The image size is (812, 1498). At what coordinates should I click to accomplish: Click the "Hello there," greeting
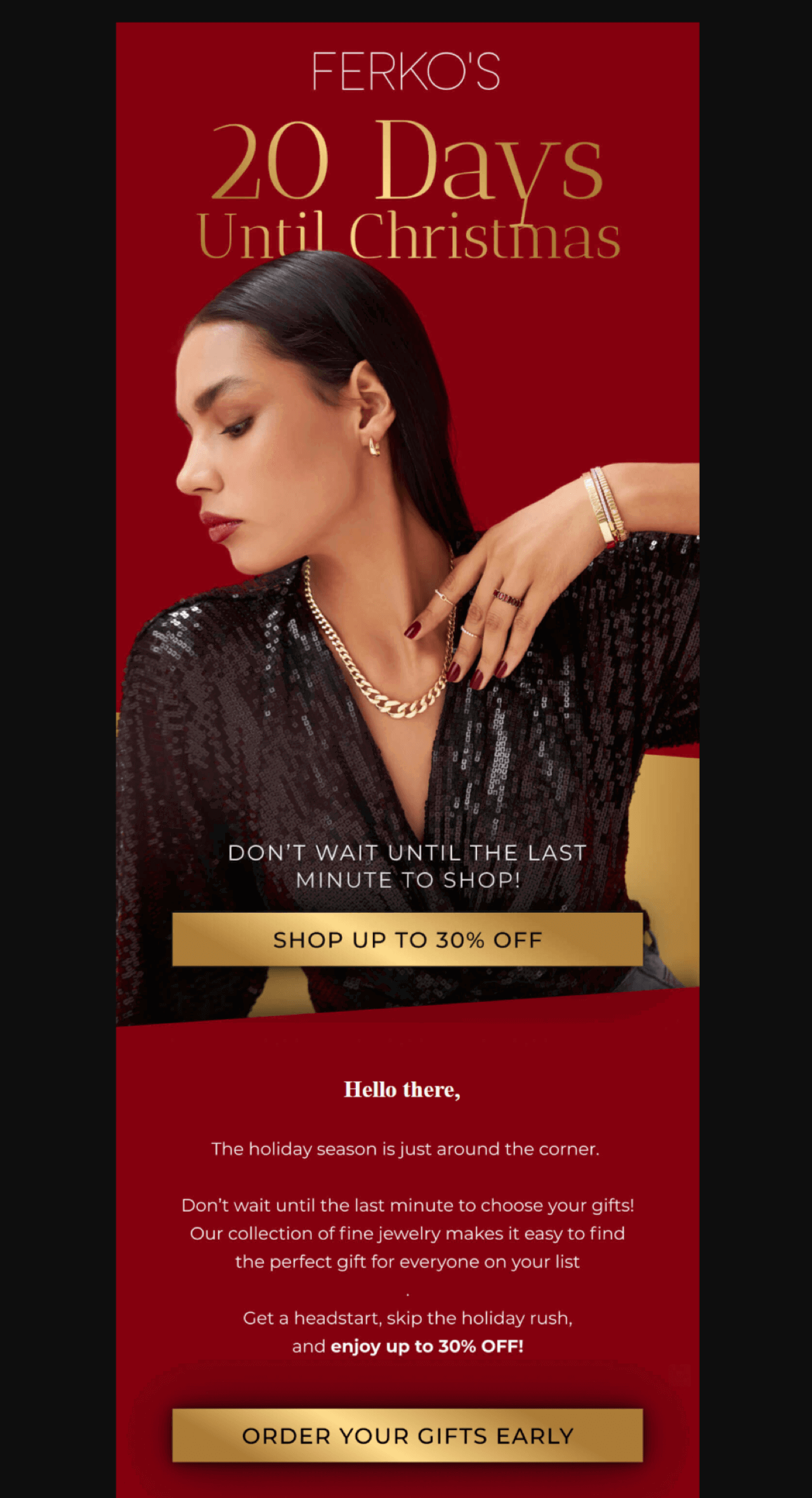pyautogui.click(x=402, y=1089)
